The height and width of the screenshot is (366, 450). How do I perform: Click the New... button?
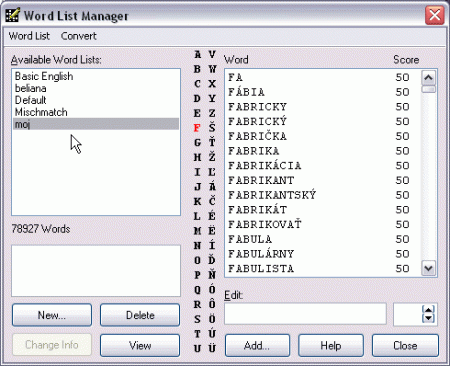[x=52, y=315]
